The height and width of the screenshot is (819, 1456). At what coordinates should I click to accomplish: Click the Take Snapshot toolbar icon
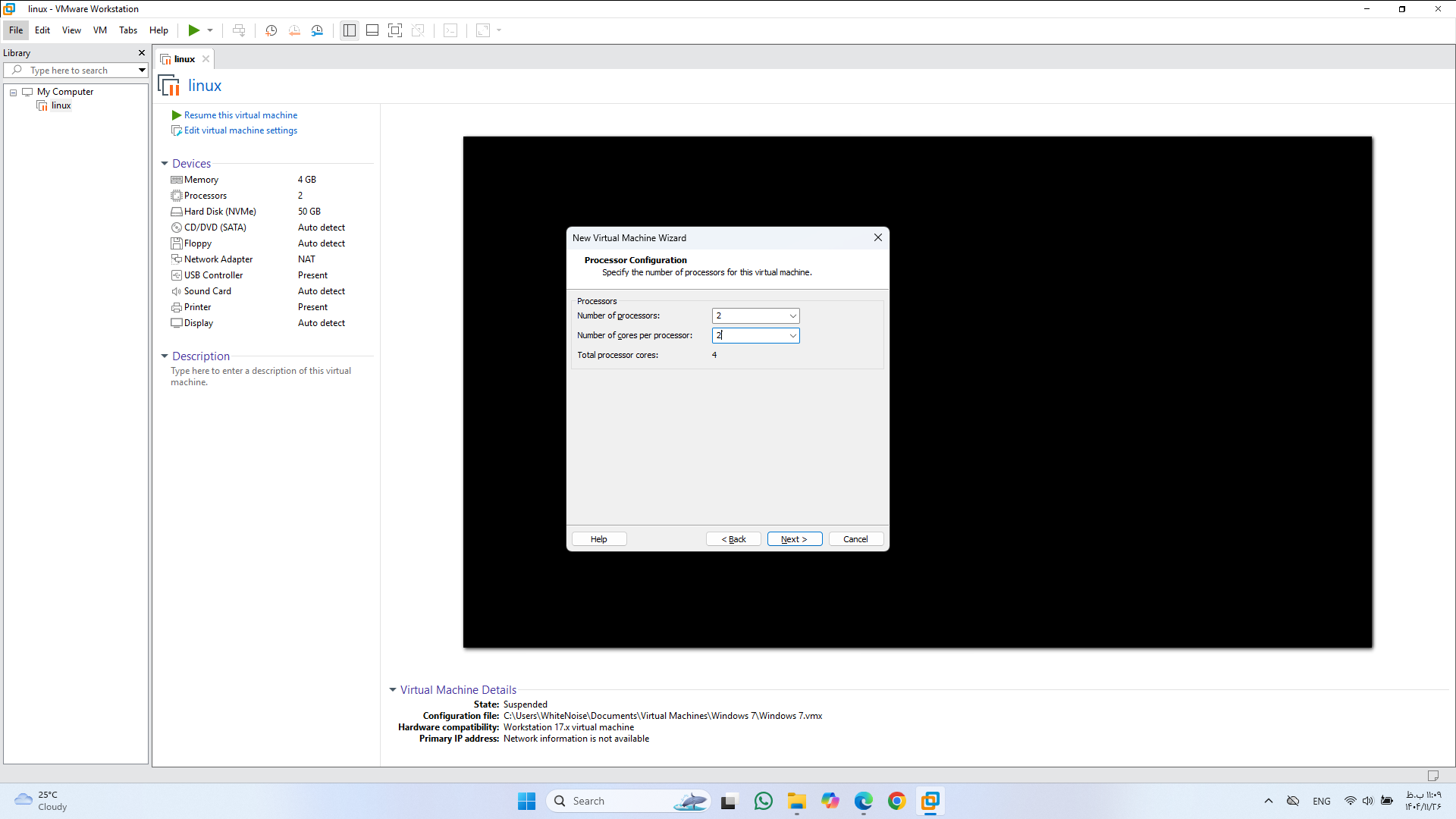pos(271,30)
